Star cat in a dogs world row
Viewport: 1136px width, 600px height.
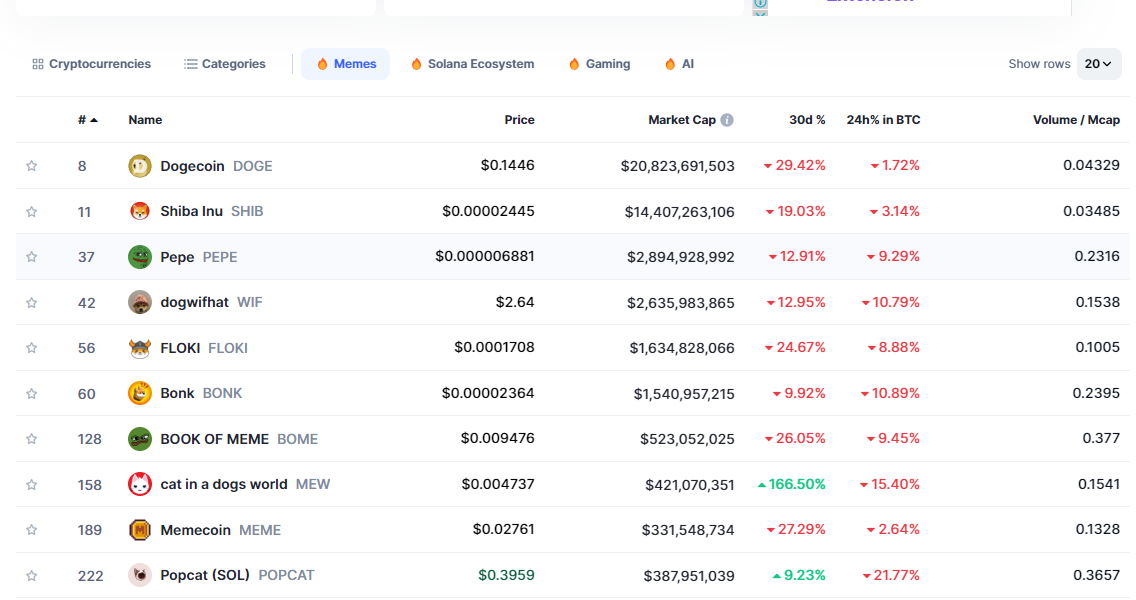[x=32, y=484]
